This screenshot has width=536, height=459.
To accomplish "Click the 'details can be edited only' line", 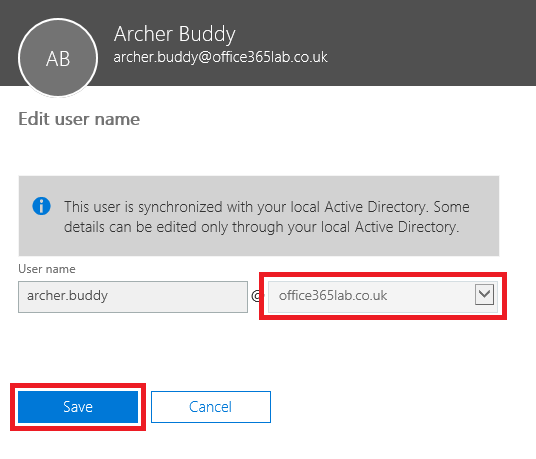I will click(262, 227).
